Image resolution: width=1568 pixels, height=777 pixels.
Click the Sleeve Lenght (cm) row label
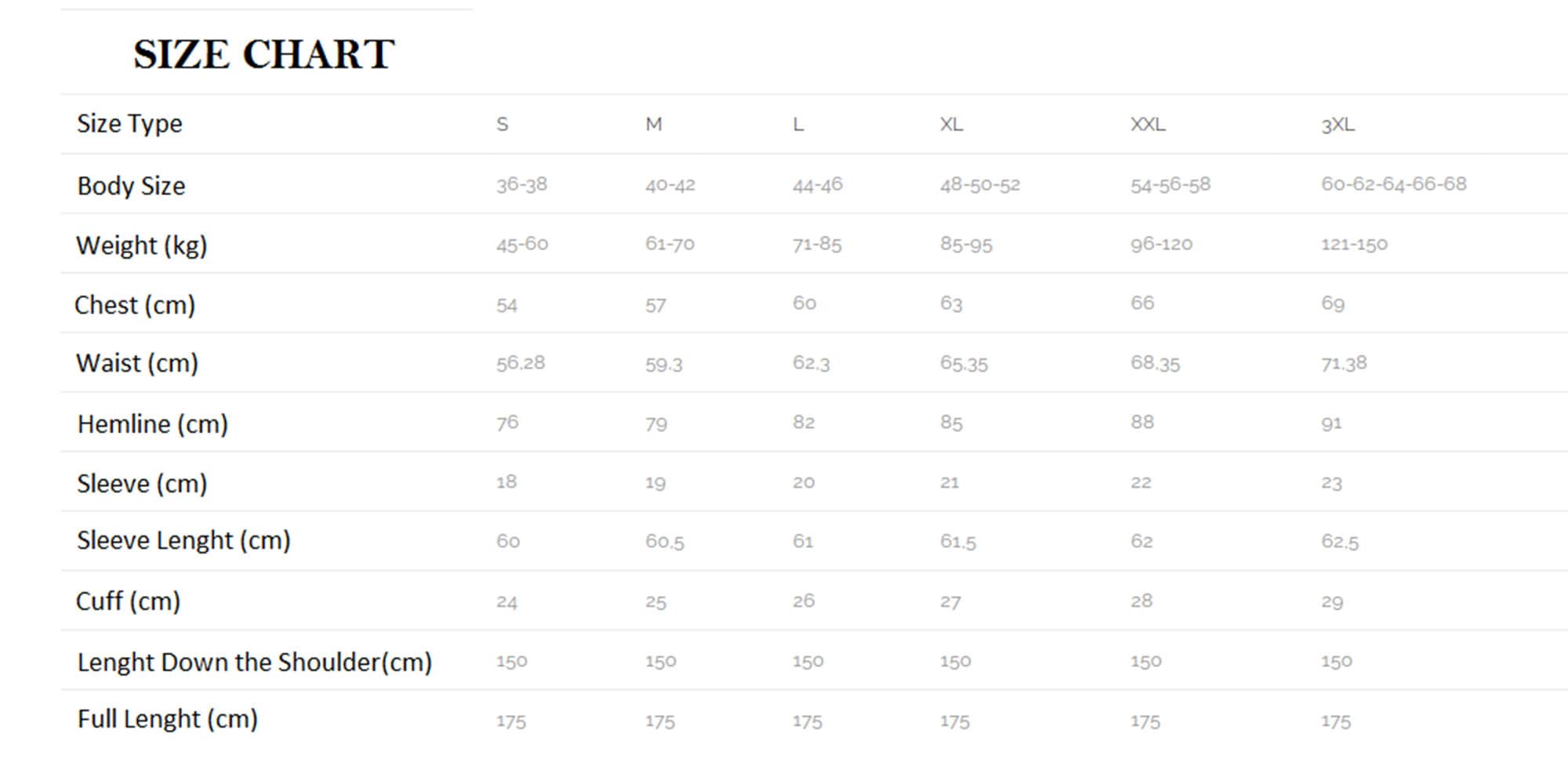point(183,541)
